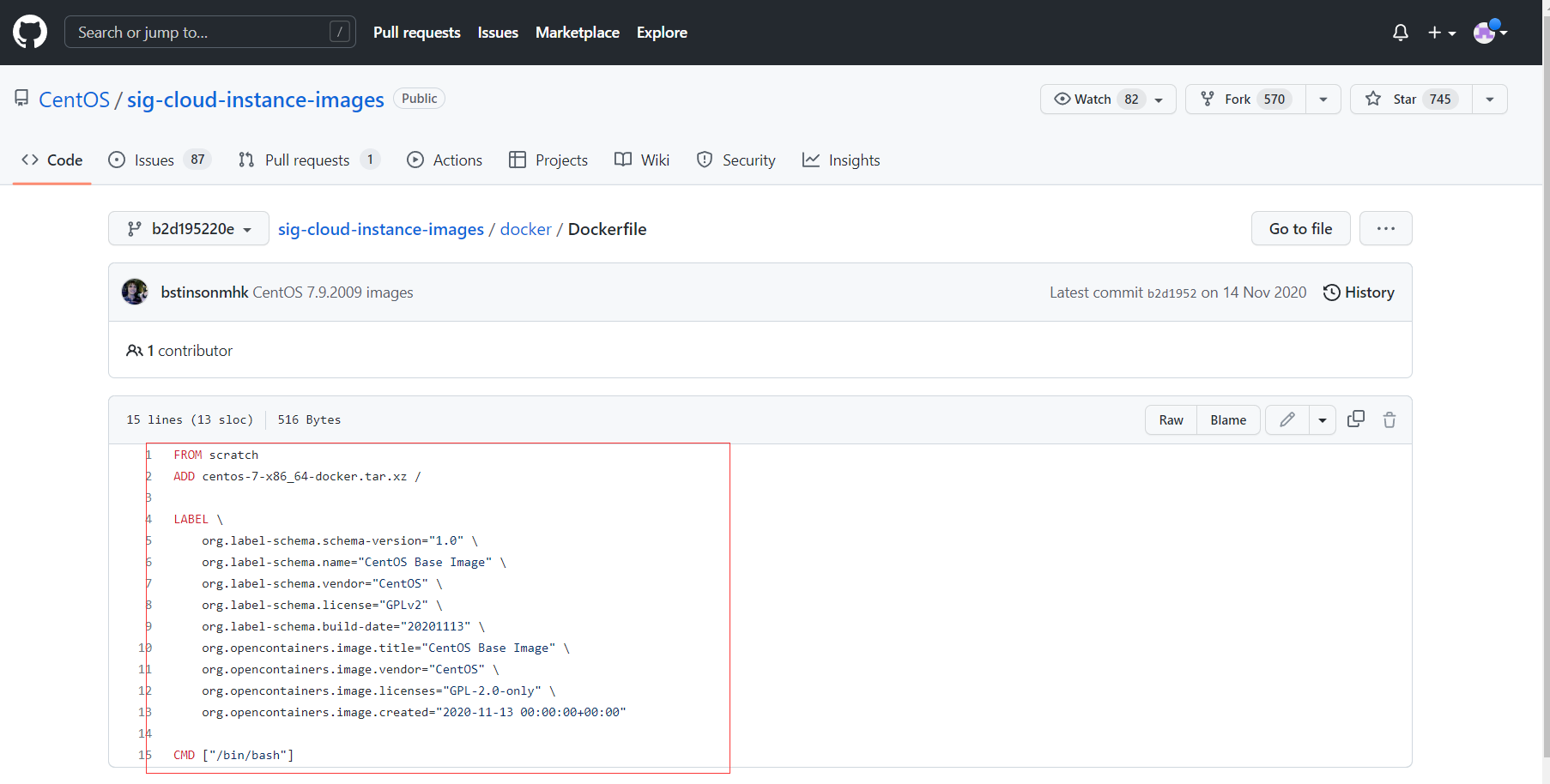Open the notifications bell
This screenshot has width=1550, height=784.
(1401, 33)
